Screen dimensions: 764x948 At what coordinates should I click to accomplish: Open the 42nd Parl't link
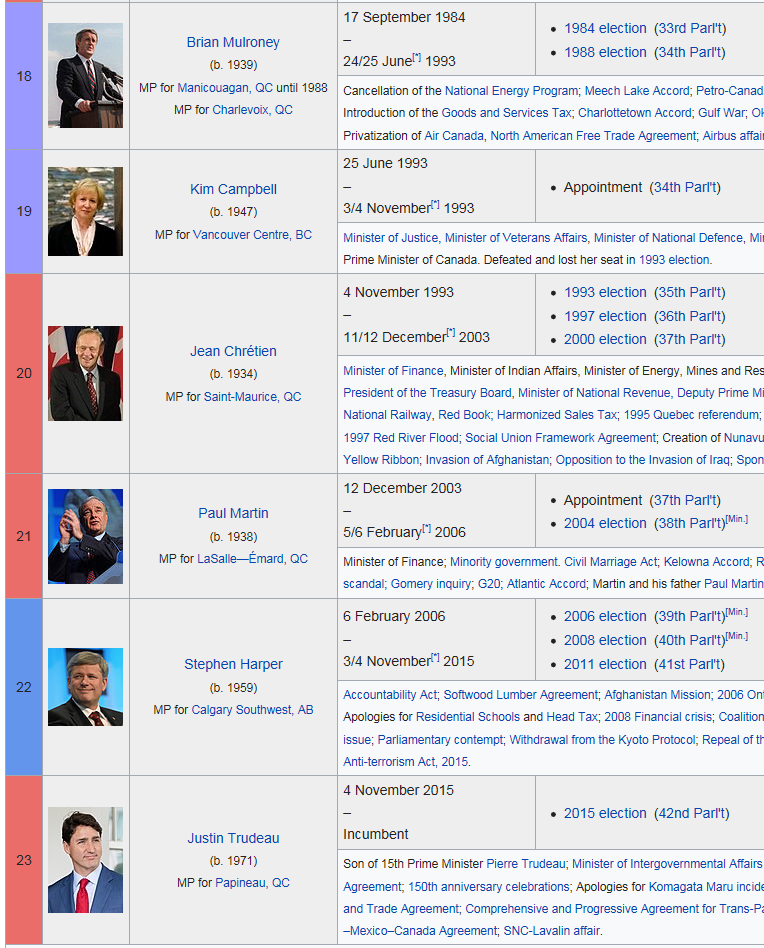(x=691, y=813)
